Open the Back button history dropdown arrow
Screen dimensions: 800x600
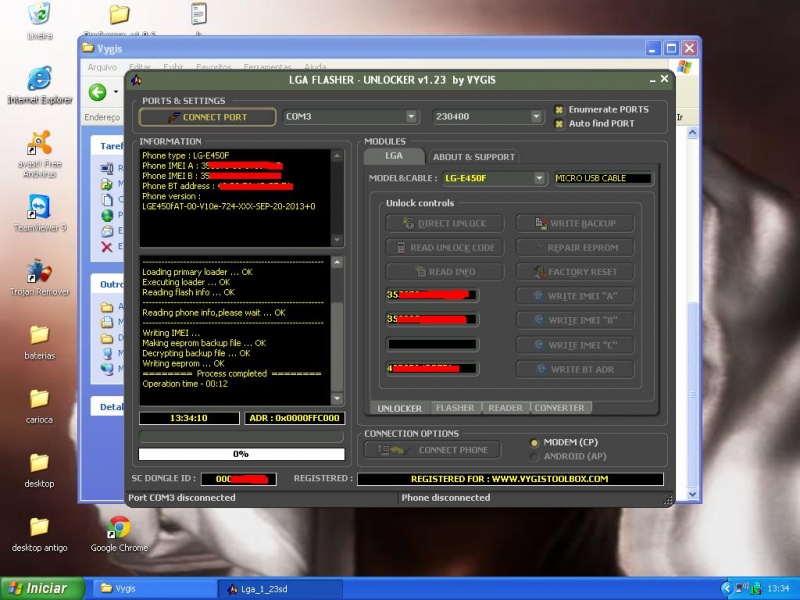(116, 92)
